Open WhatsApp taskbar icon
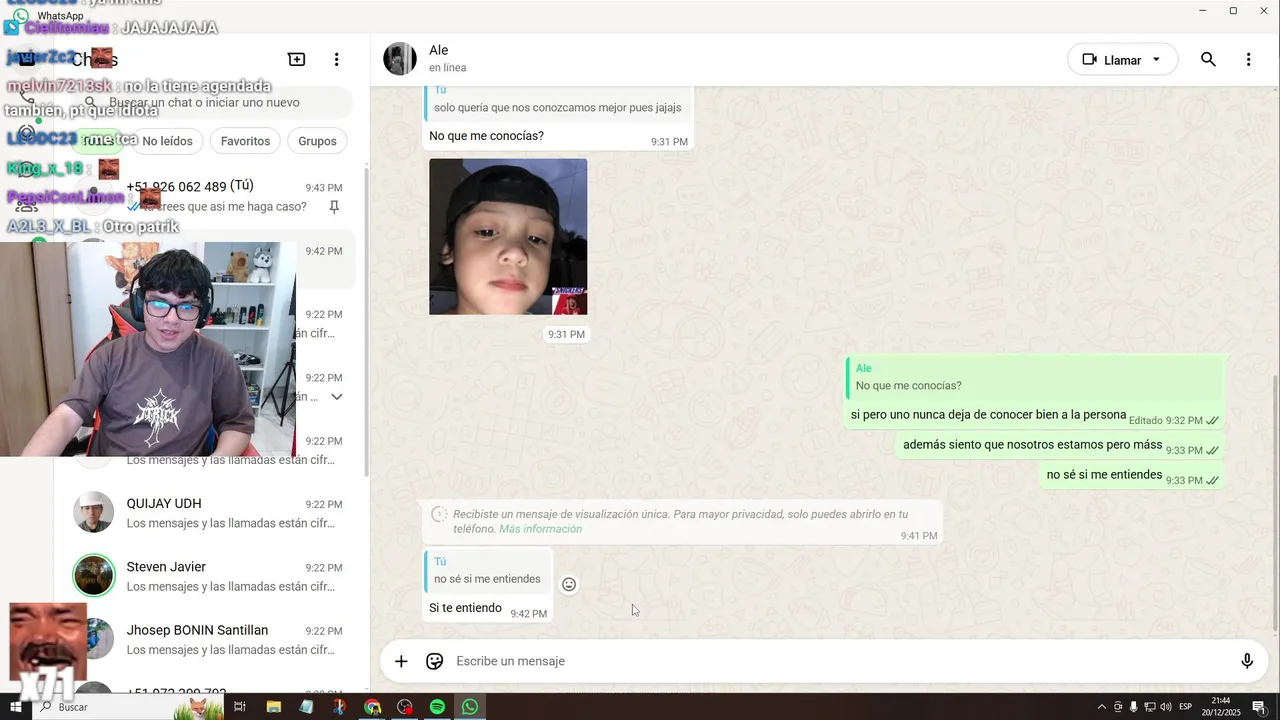 [470, 707]
